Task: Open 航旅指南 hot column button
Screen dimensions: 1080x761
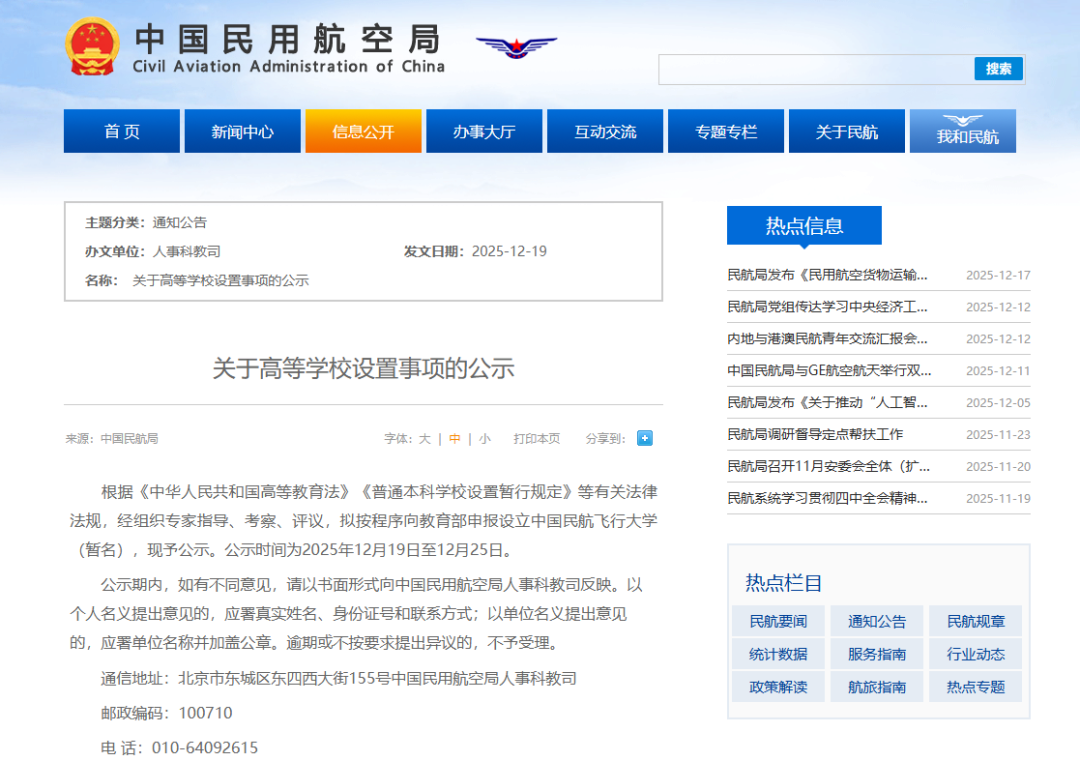Action: pos(877,687)
